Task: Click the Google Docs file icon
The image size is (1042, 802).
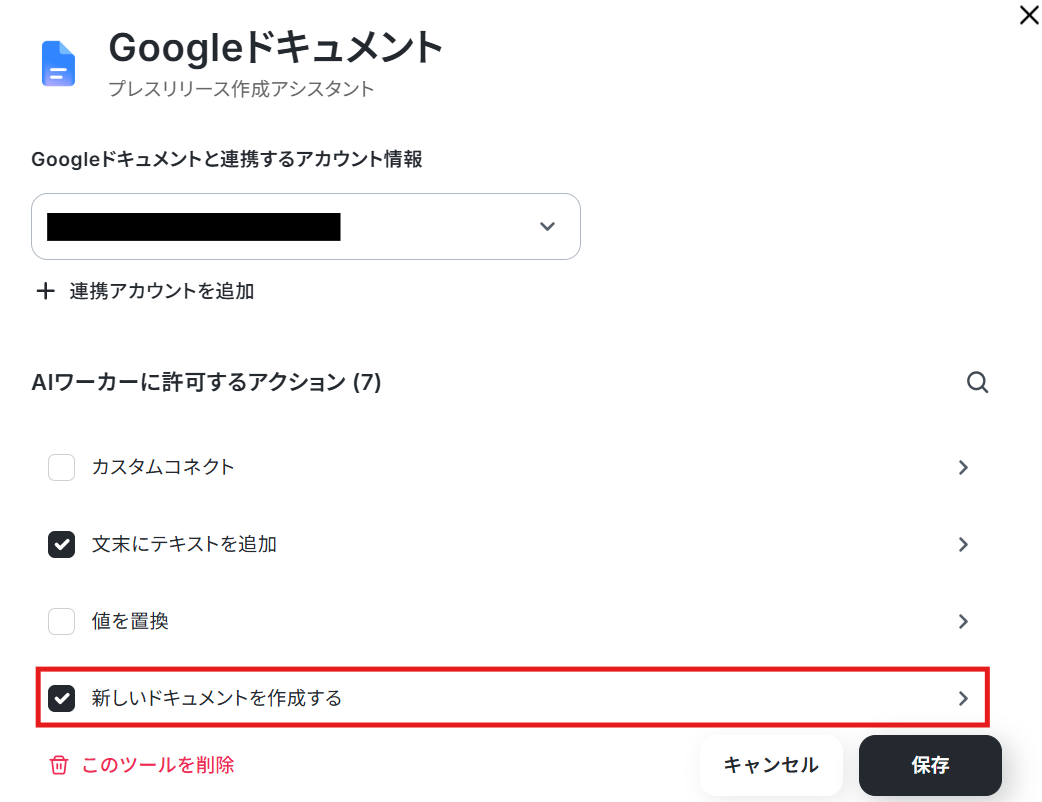Action: click(x=58, y=63)
